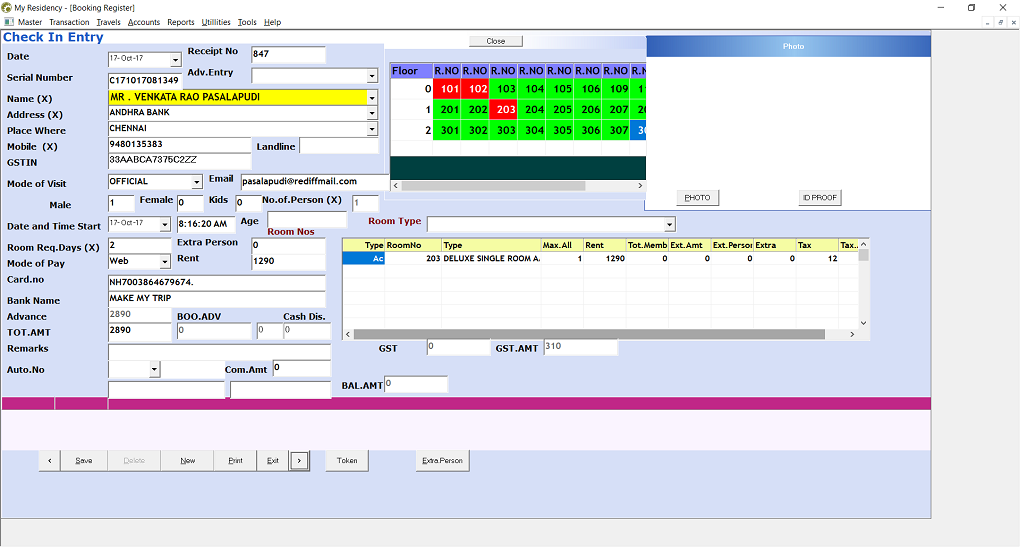Image resolution: width=1020 pixels, height=547 pixels.
Task: Select green room 305 in grid
Action: pyautogui.click(x=562, y=130)
